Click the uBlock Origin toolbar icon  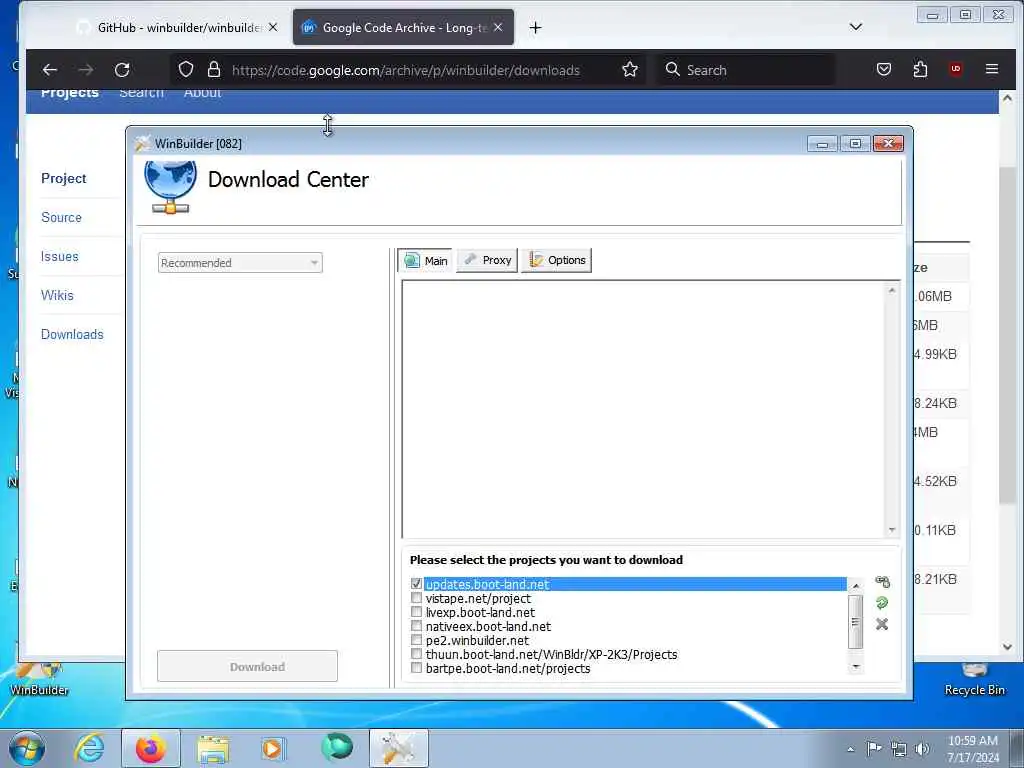click(x=955, y=69)
